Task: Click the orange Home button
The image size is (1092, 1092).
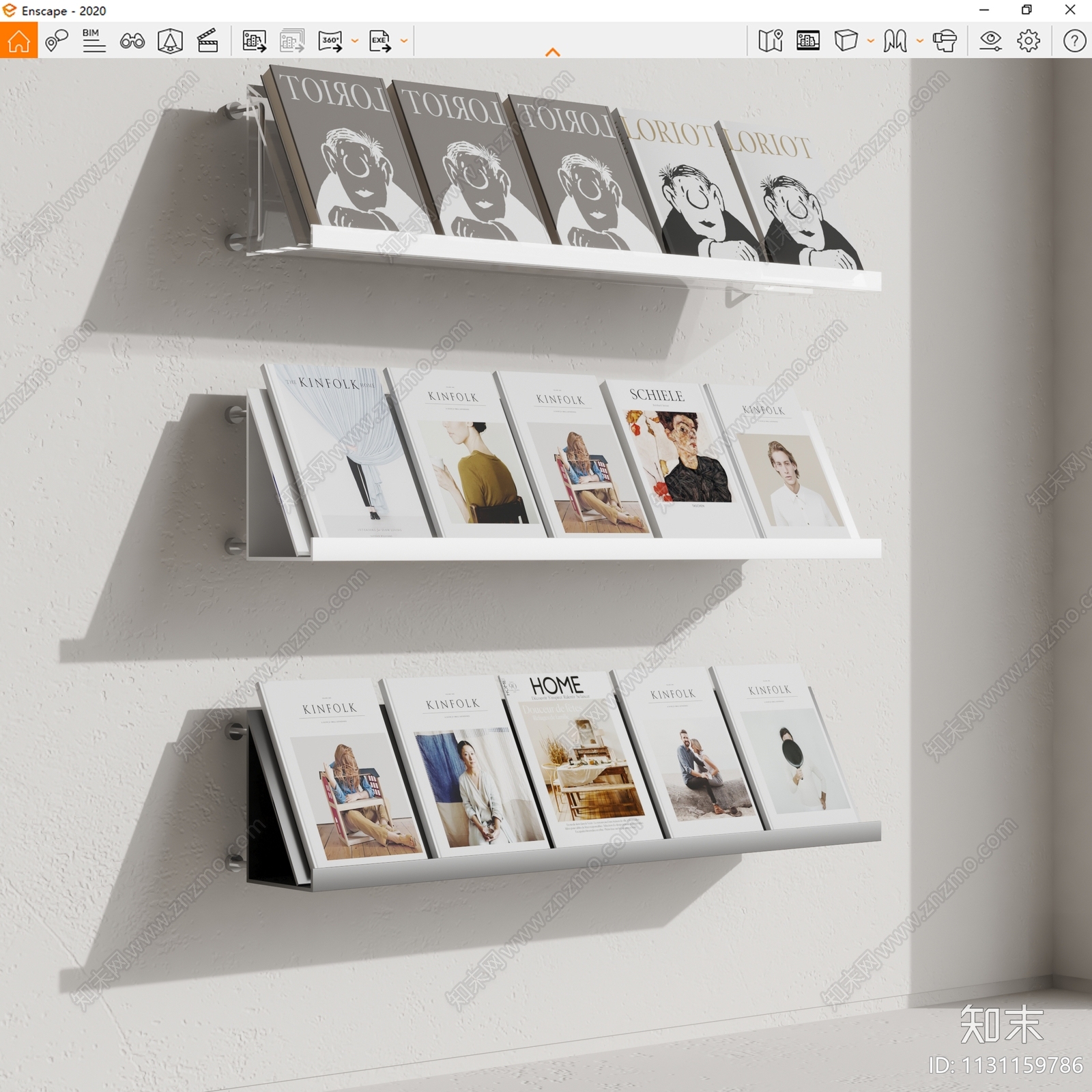Action: [x=18, y=40]
